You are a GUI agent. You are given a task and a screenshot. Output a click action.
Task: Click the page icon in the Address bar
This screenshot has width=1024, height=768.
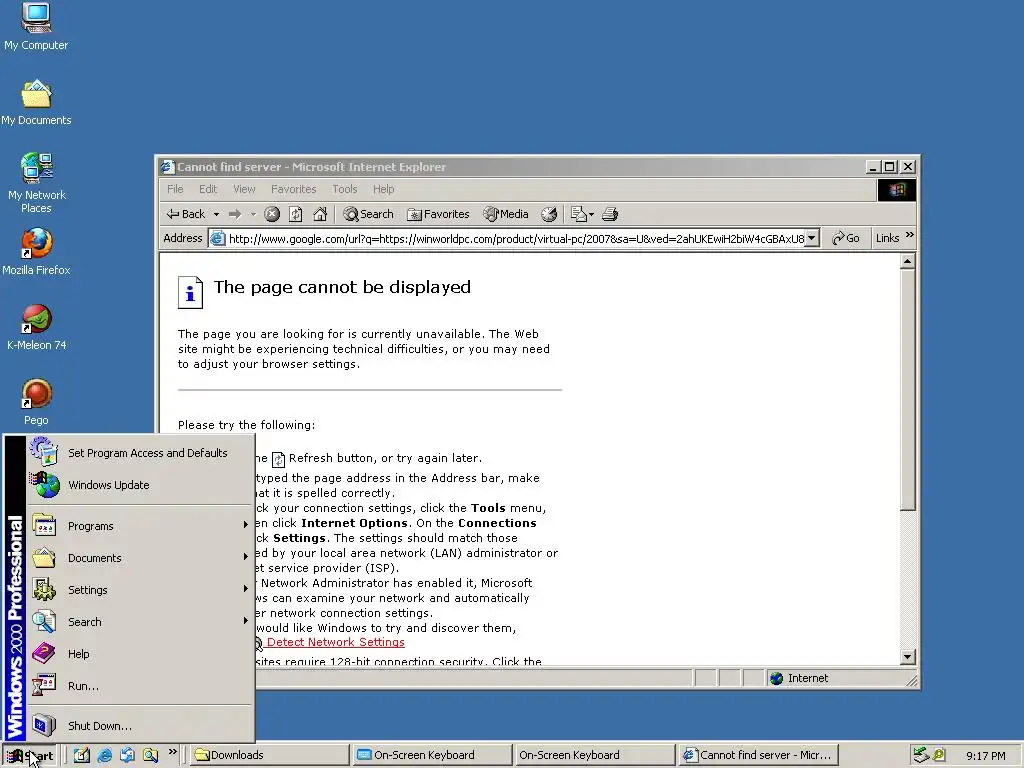click(217, 239)
